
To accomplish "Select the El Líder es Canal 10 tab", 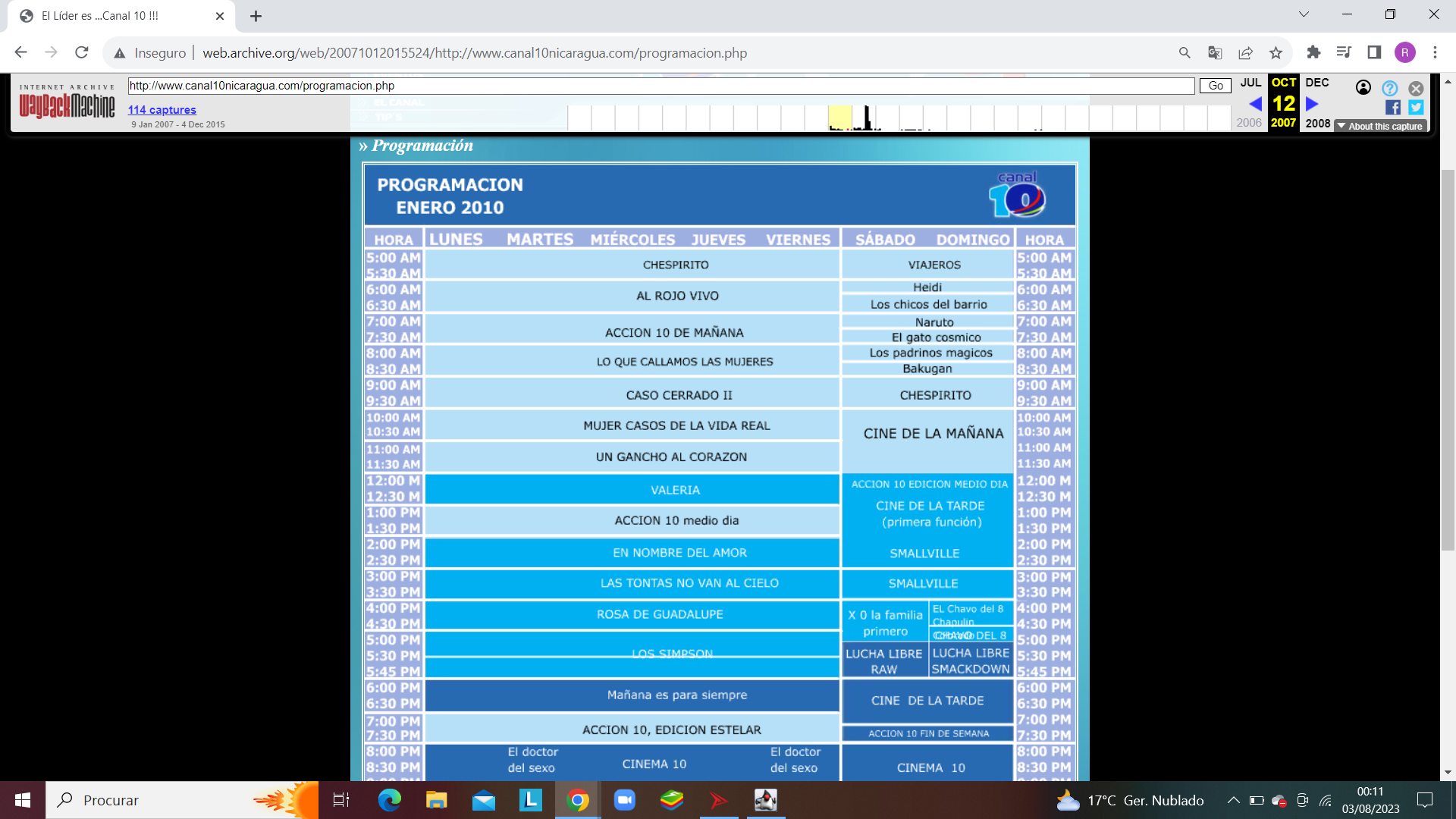I will point(121,16).
